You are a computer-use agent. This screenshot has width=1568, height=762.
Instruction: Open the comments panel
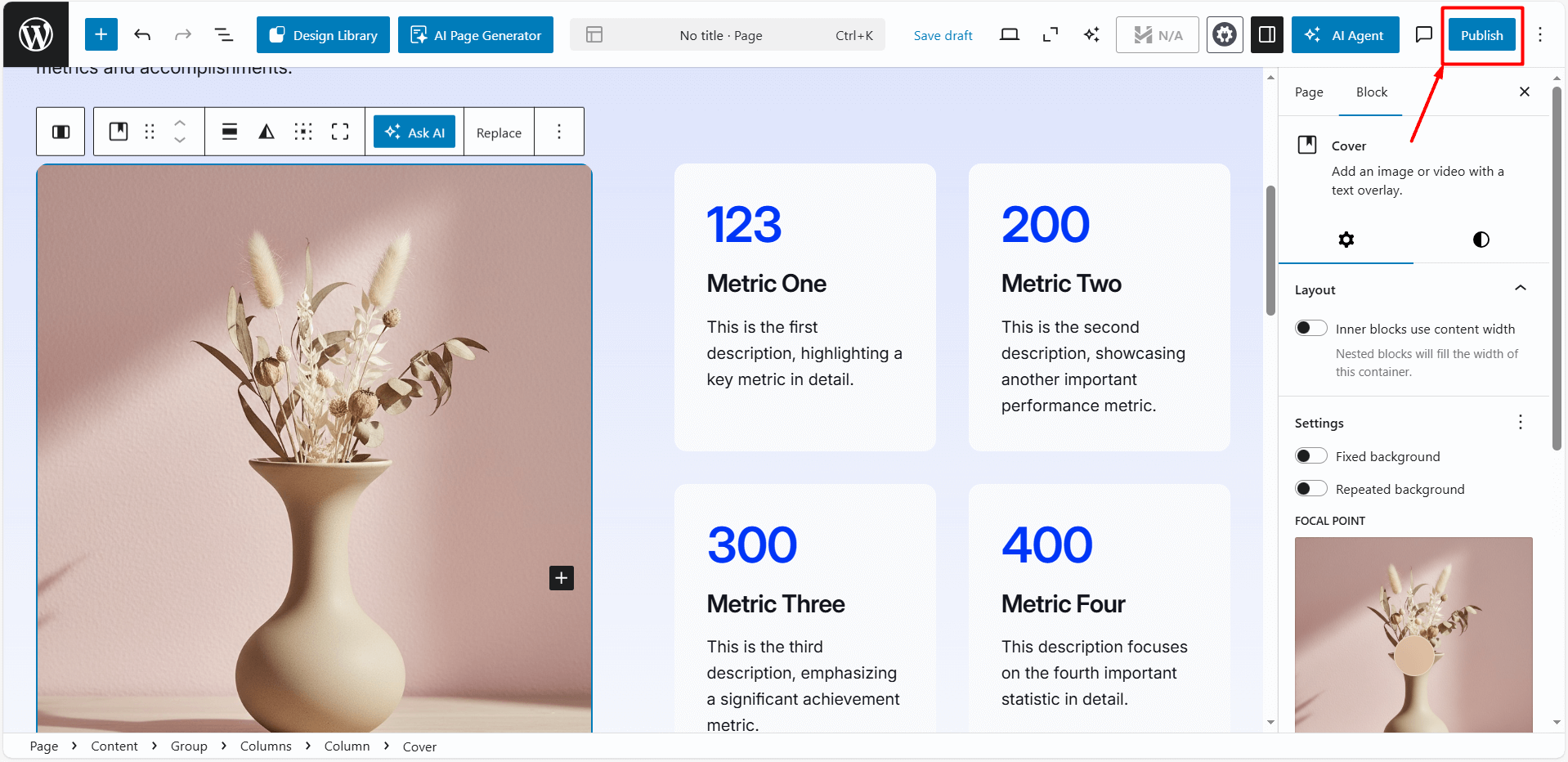pyautogui.click(x=1422, y=34)
